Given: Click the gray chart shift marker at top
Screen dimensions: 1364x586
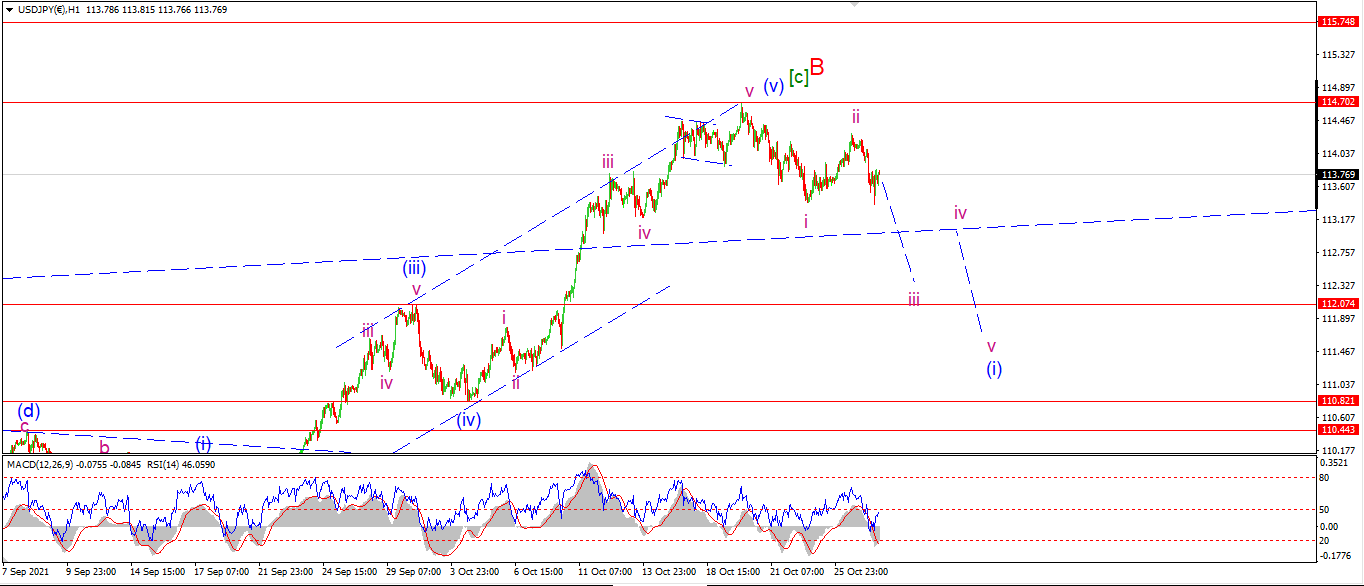Looking at the screenshot, I should 854,4.
